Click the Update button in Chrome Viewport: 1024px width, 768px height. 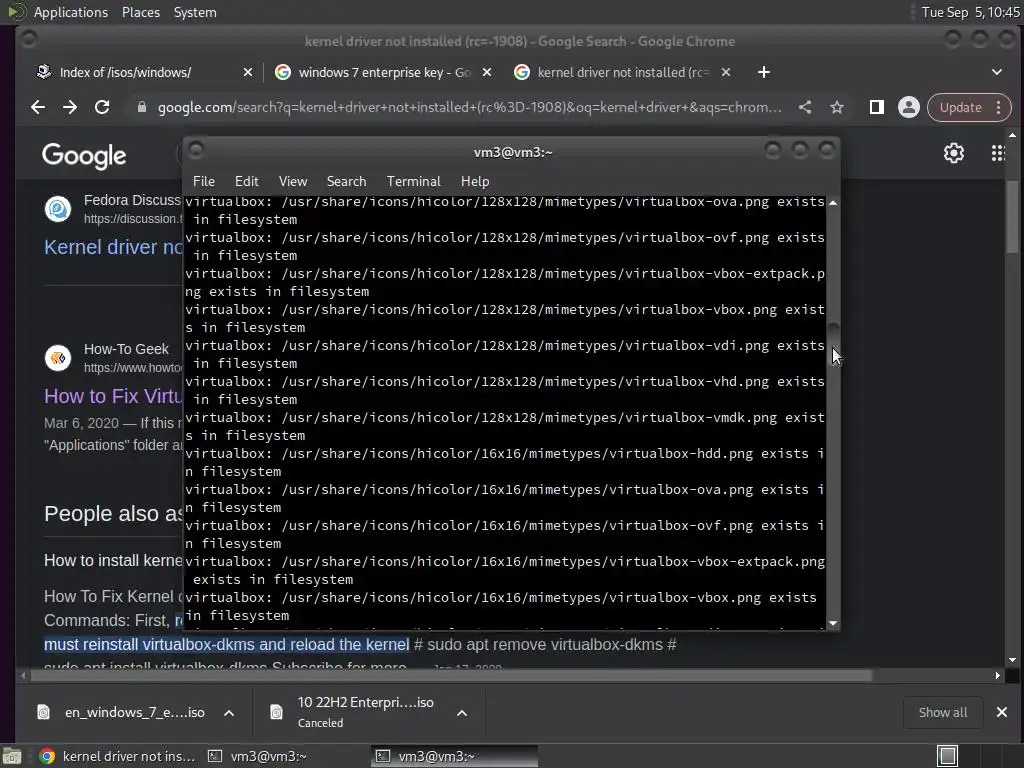pos(960,107)
